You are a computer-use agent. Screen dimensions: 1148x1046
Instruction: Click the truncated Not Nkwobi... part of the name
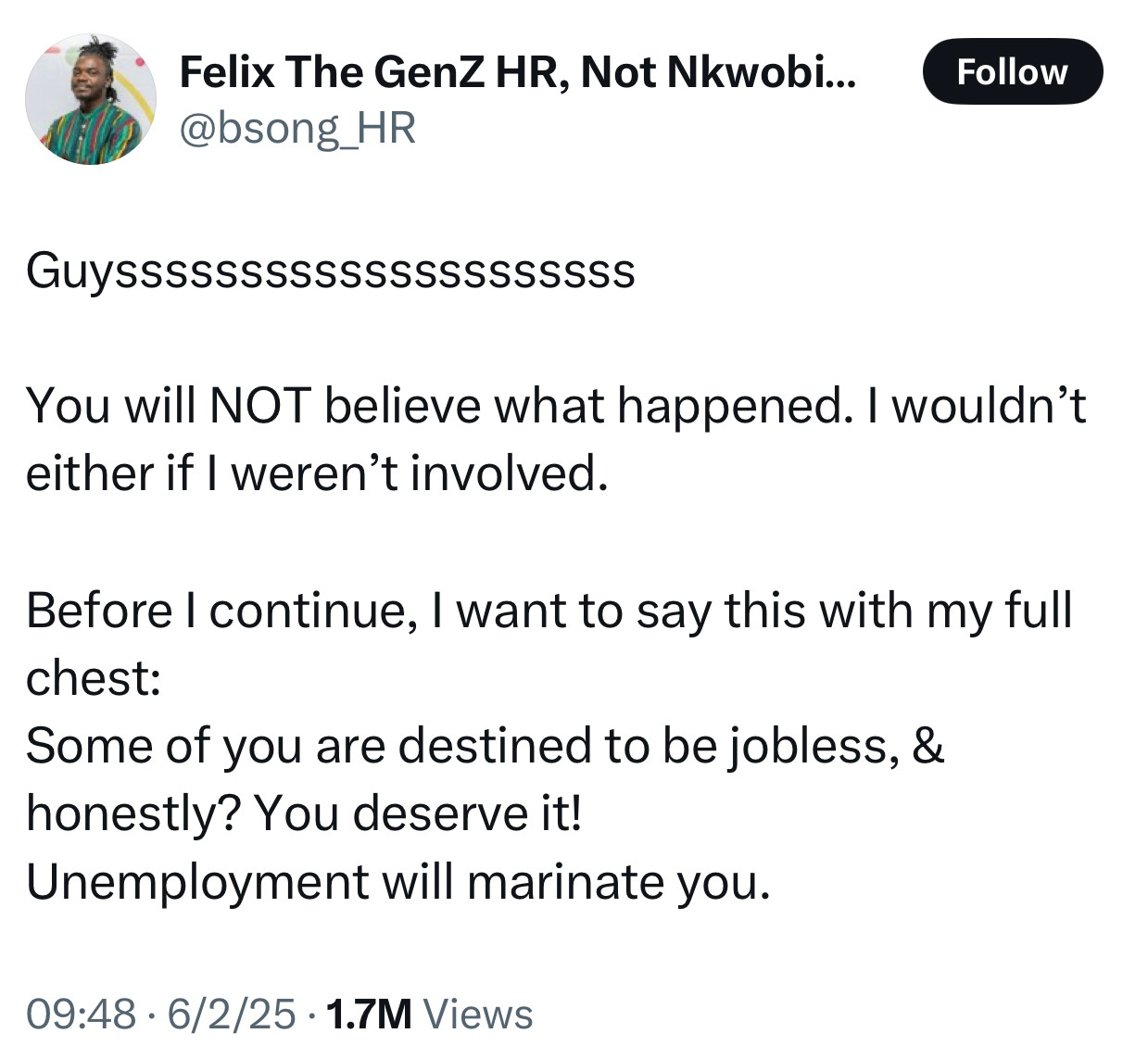pos(721,72)
